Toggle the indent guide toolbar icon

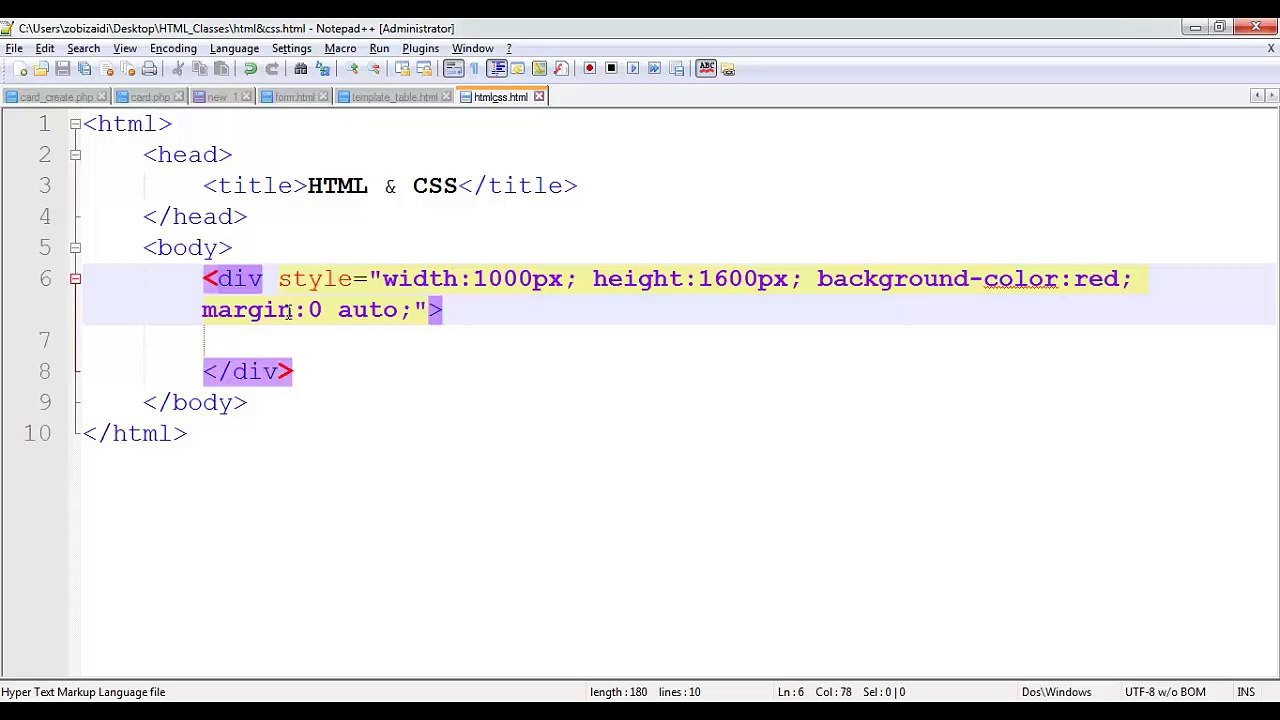[496, 68]
